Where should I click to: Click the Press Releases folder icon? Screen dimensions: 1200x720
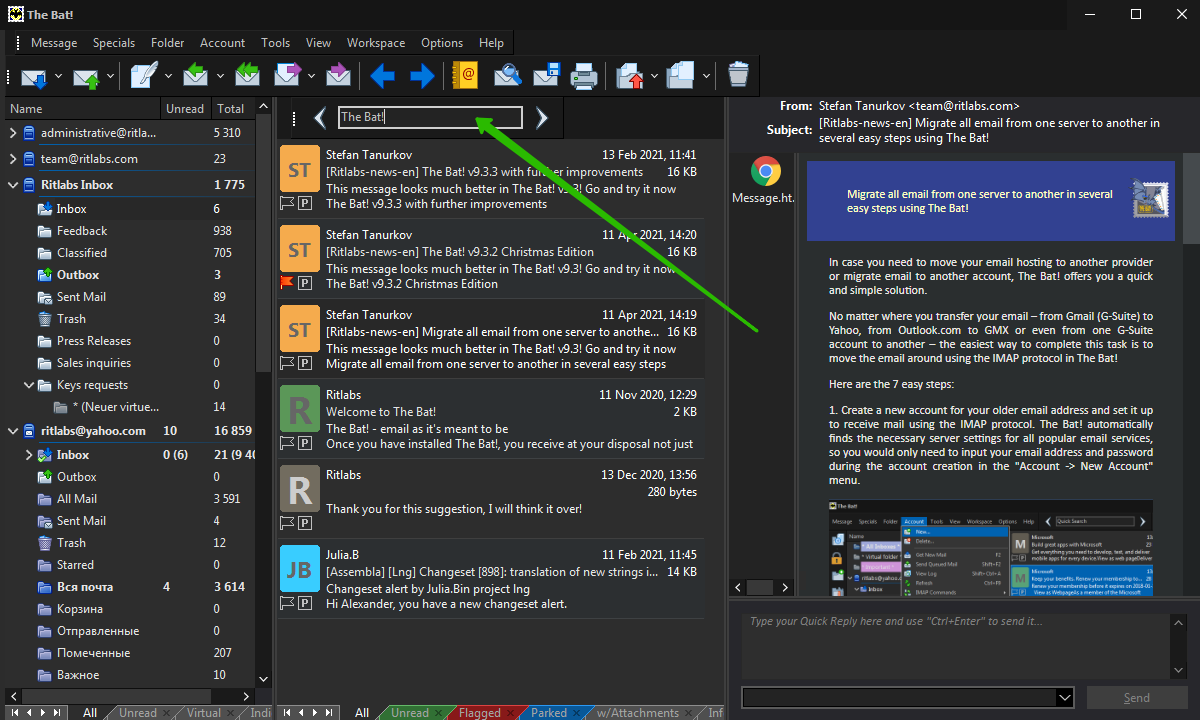pyautogui.click(x=45, y=341)
